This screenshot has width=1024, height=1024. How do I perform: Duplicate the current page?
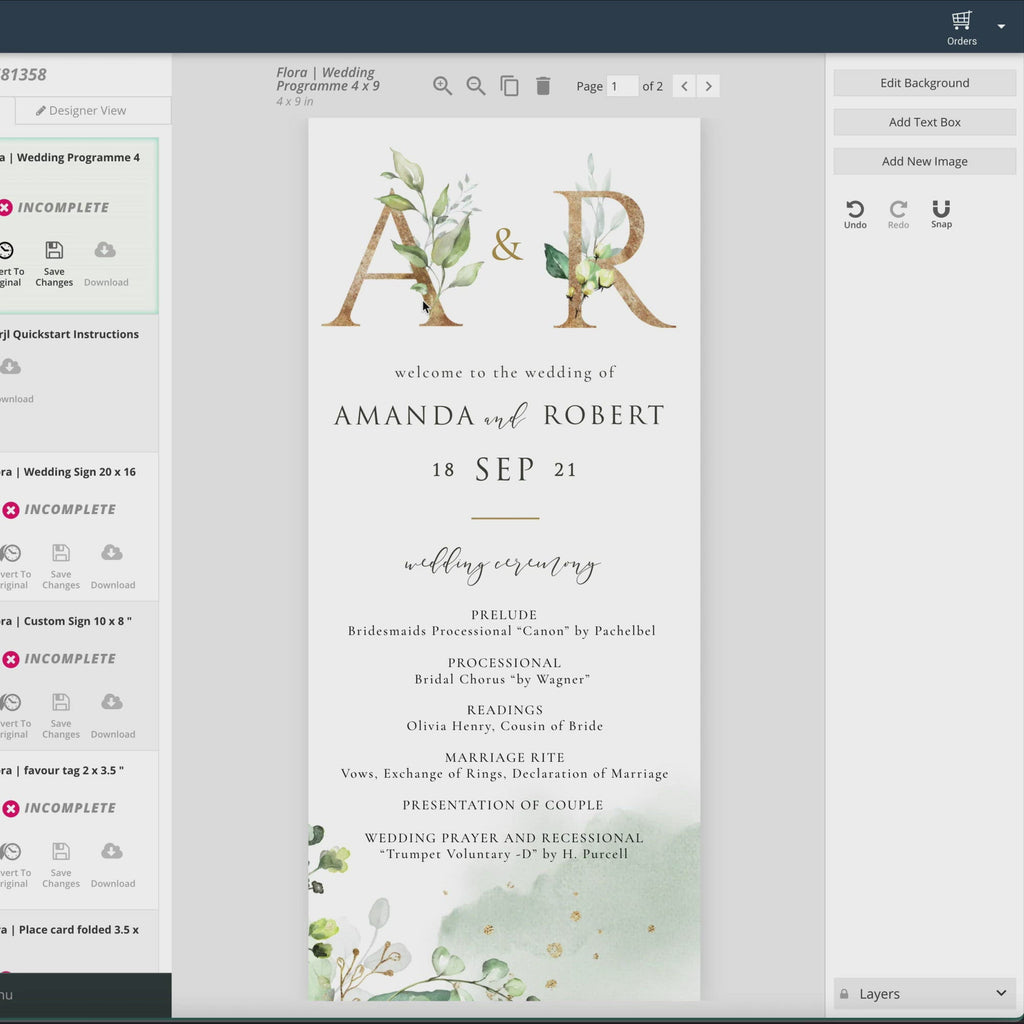(x=509, y=86)
